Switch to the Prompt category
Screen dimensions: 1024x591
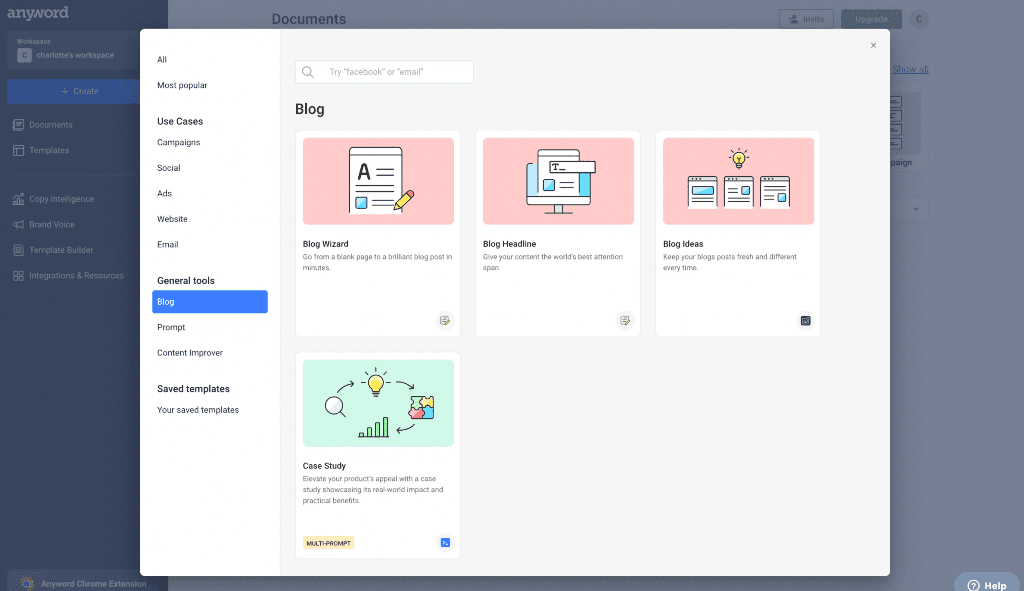click(171, 327)
